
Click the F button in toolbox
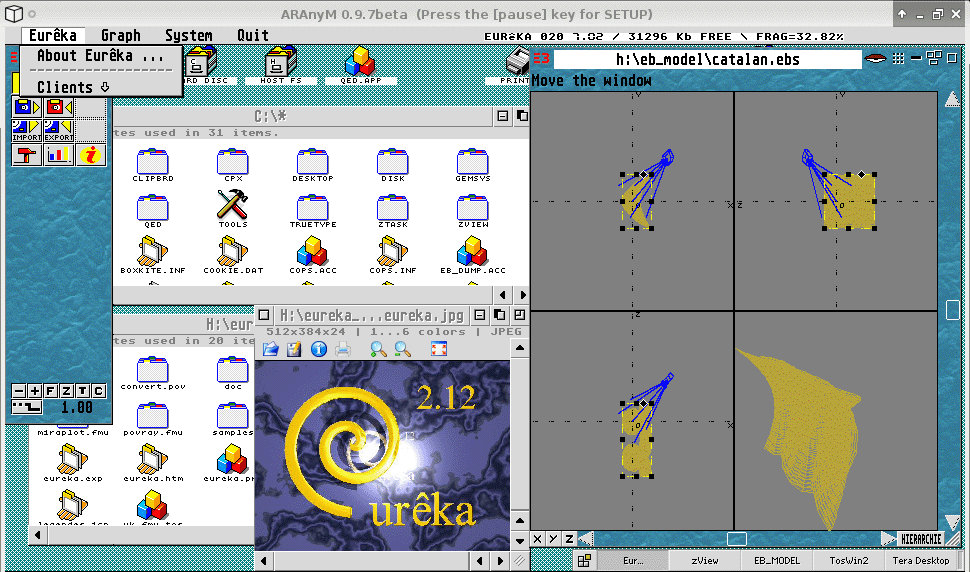click(51, 391)
